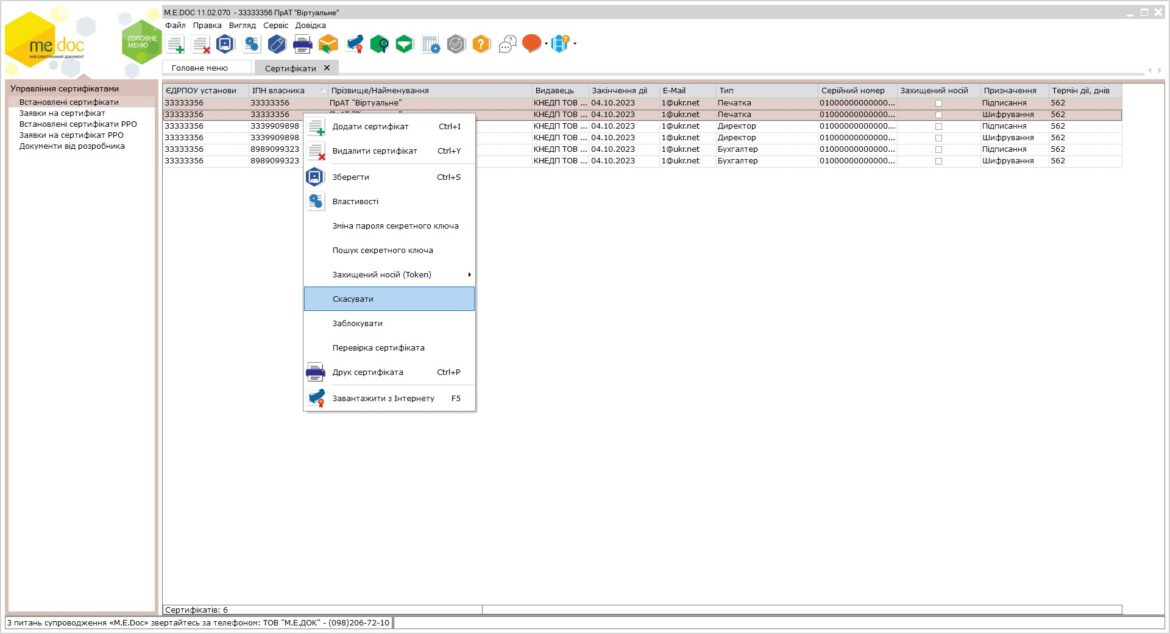Viewport: 1170px width, 634px height.
Task: Toggle Захищений носій checkbox in Печатка Підписання row
Action: [x=939, y=104]
